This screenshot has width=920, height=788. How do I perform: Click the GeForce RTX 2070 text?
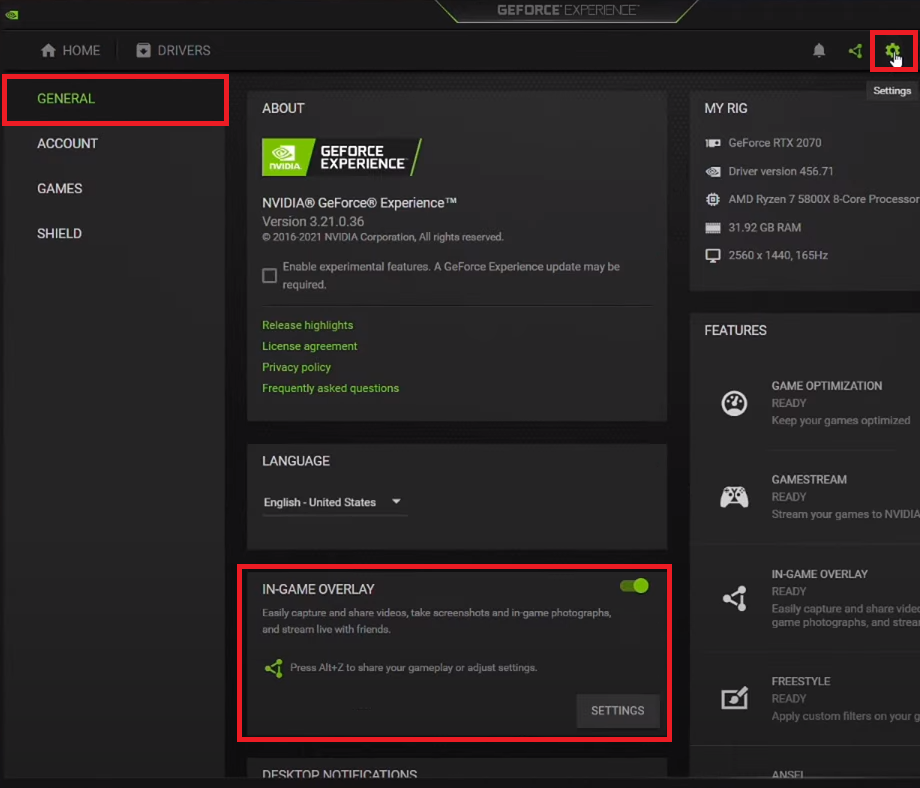point(774,143)
